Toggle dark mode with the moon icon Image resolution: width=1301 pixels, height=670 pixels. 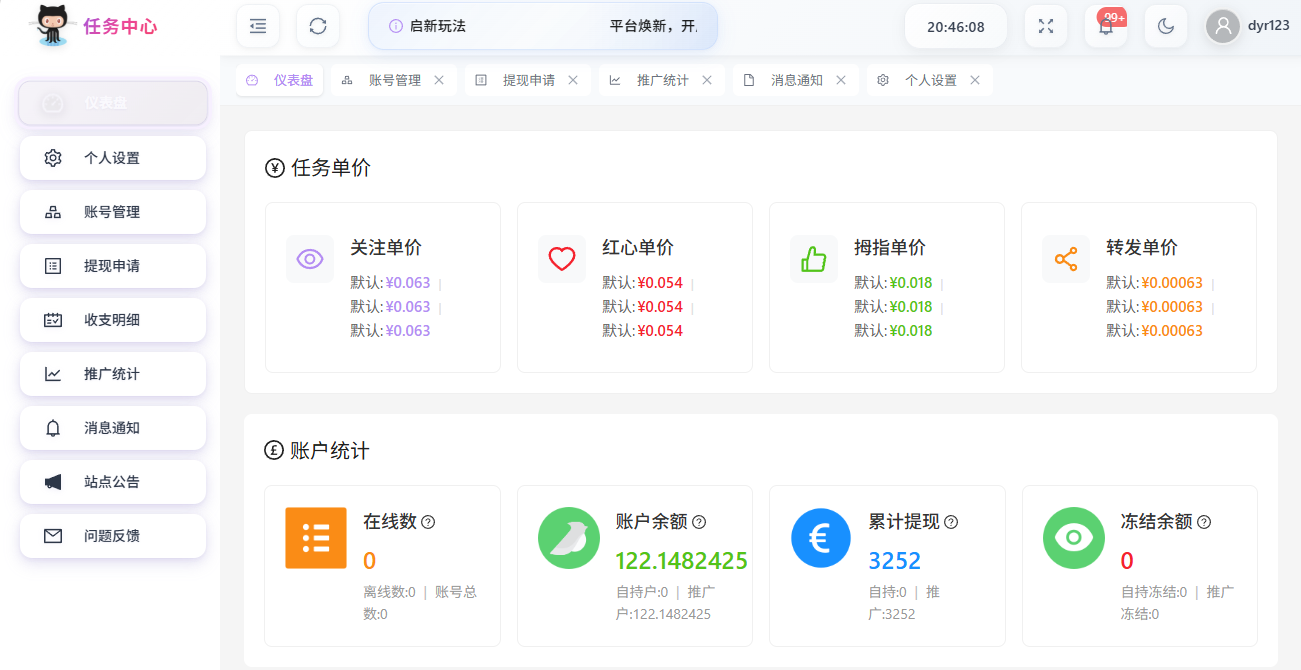click(1166, 26)
